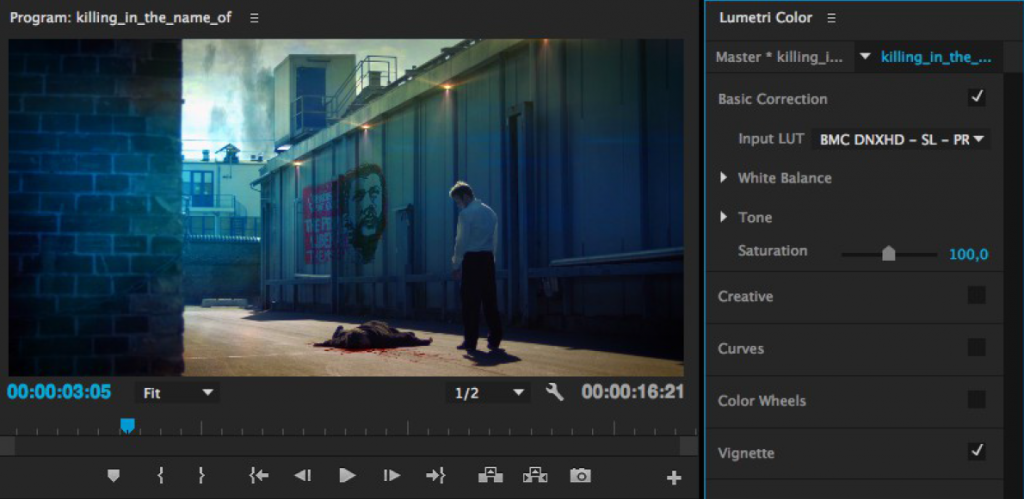This screenshot has width=1024, height=499.
Task: Click the Saturation value 100,0
Action: pos(968,254)
